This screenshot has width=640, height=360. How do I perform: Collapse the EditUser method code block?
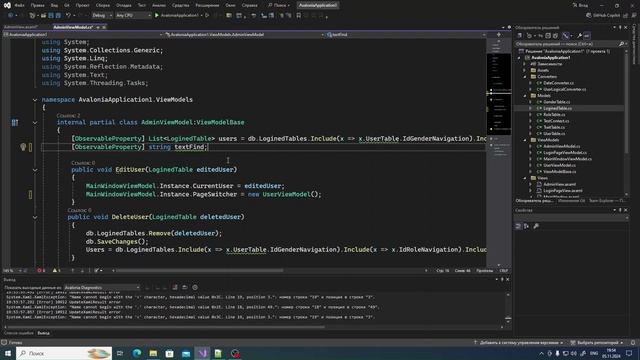35,170
